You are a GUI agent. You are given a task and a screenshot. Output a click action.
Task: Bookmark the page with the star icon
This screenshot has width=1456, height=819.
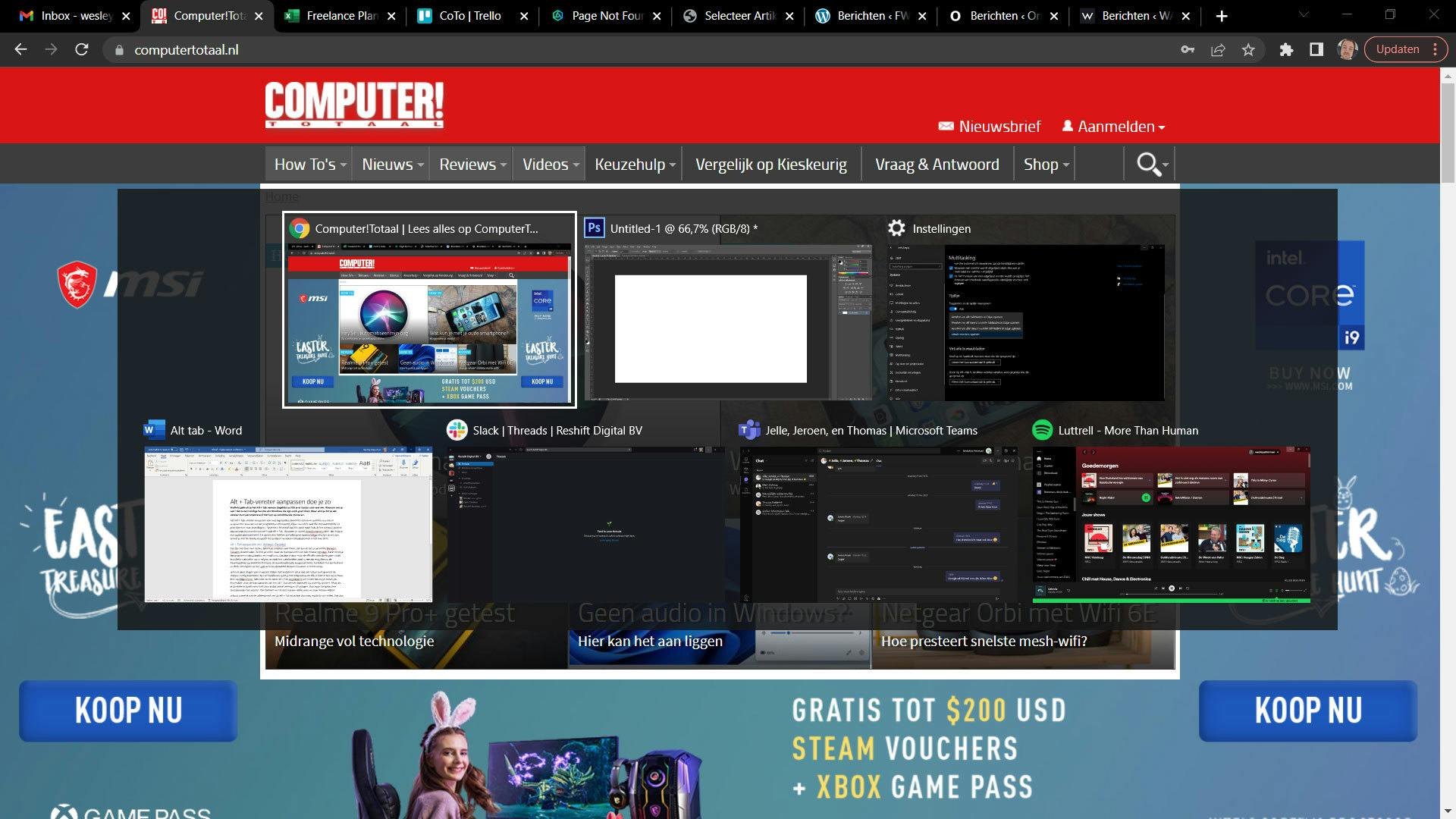[x=1247, y=49]
